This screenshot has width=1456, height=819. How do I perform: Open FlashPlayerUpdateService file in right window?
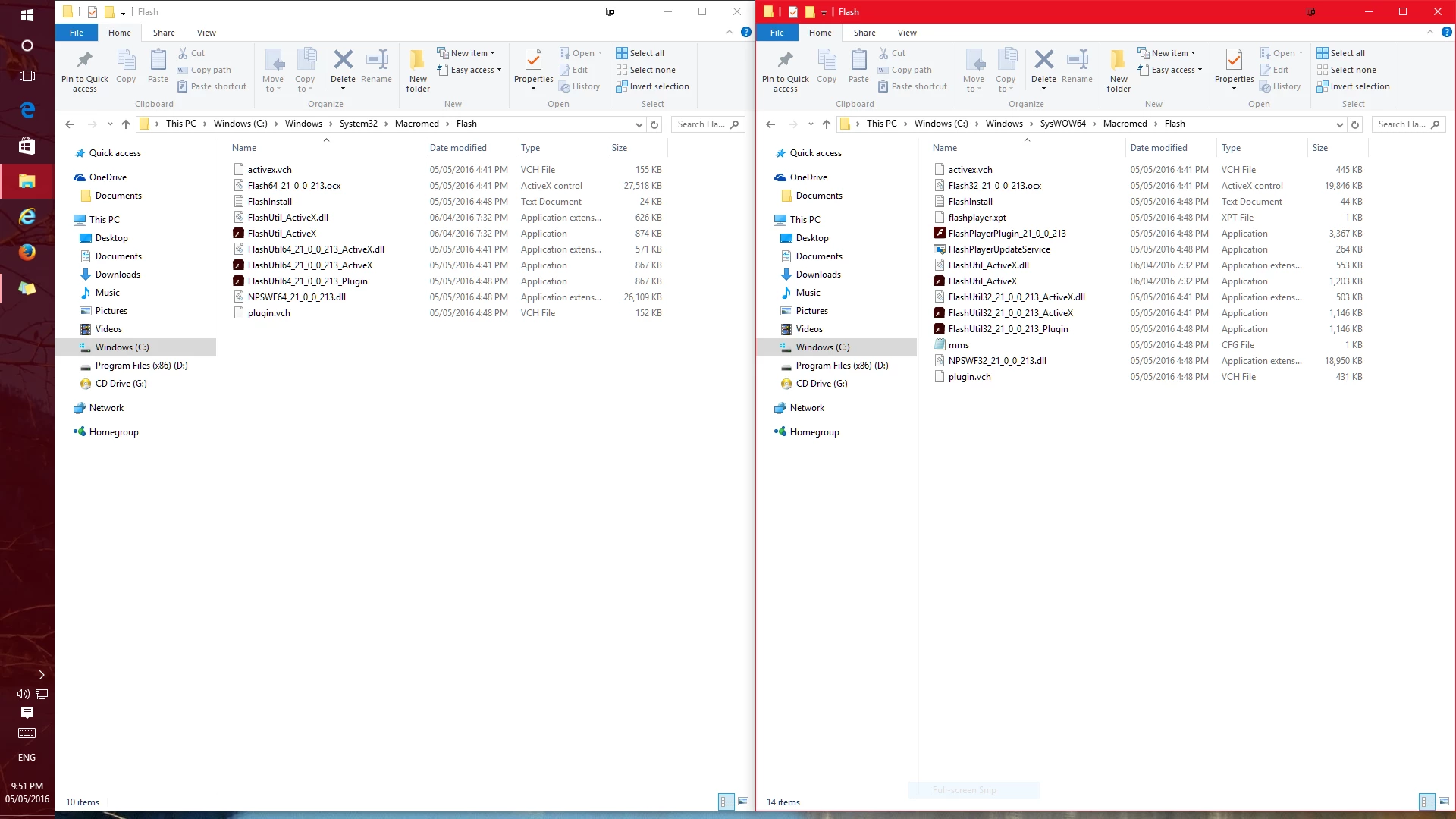coord(999,249)
